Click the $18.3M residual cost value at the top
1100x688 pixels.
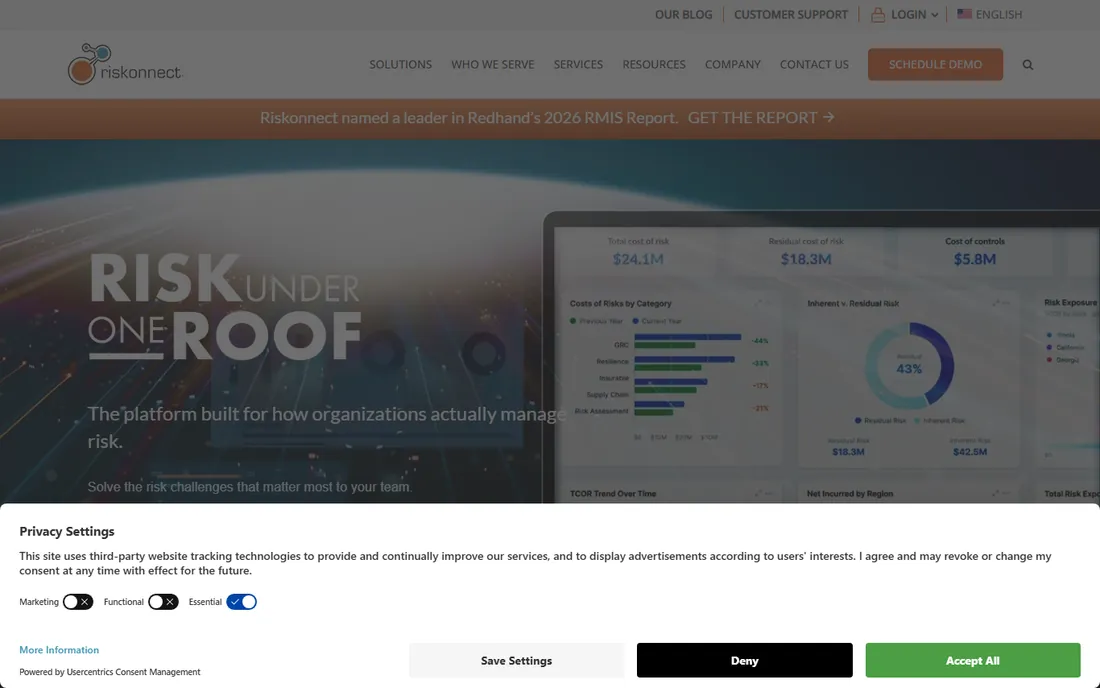click(x=805, y=259)
